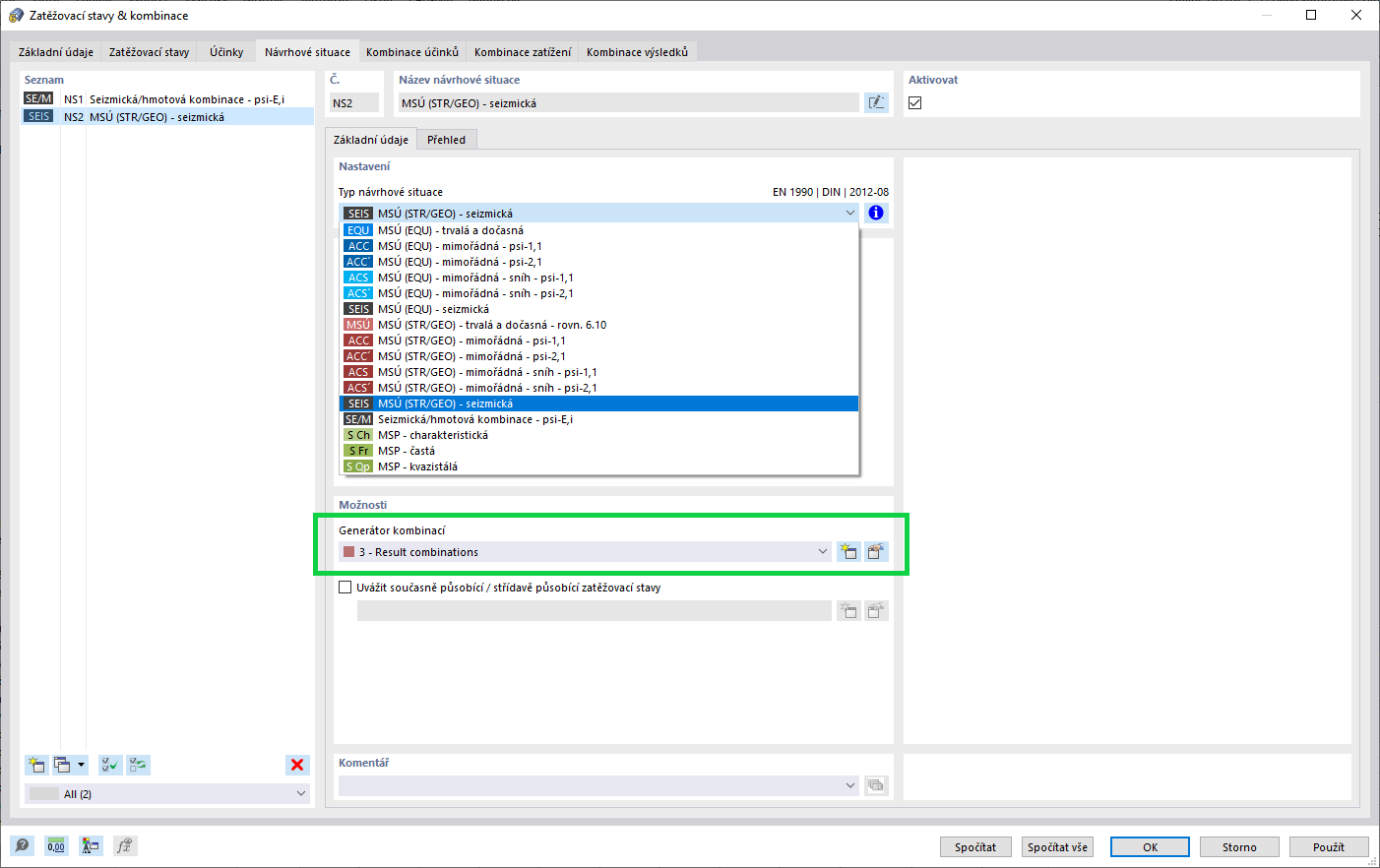The width and height of the screenshot is (1380, 868).
Task: Collapse the Typ návrhové situace dropdown with its arrow
Action: coord(850,213)
